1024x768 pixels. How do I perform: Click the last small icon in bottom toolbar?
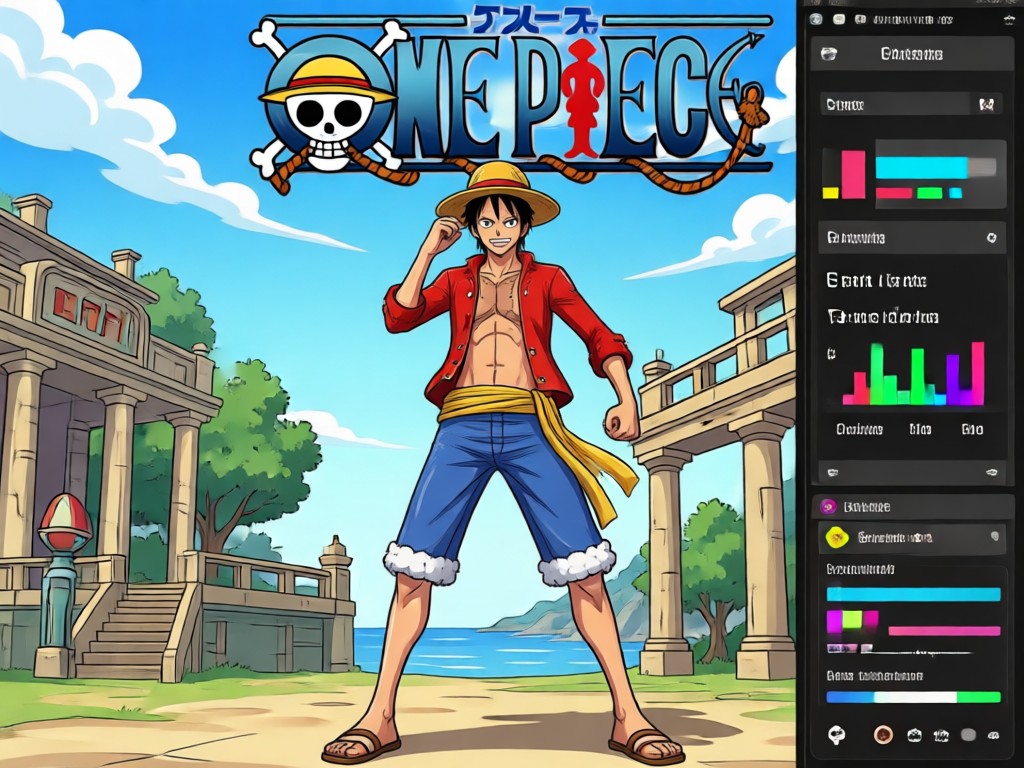pyautogui.click(x=993, y=736)
